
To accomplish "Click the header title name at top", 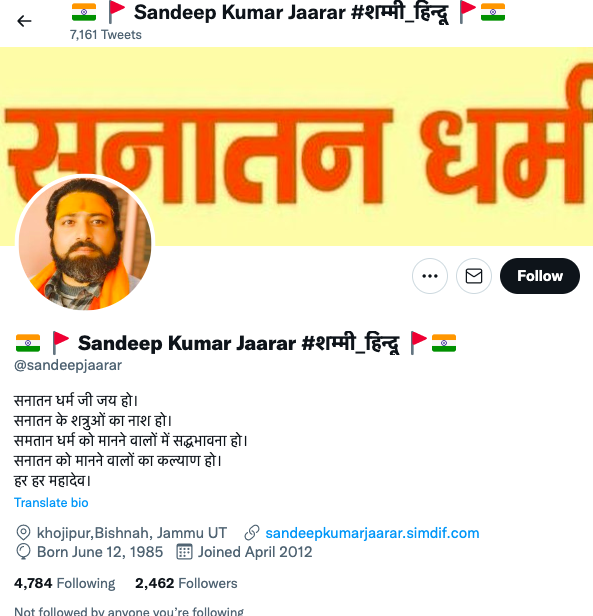I will 288,13.
